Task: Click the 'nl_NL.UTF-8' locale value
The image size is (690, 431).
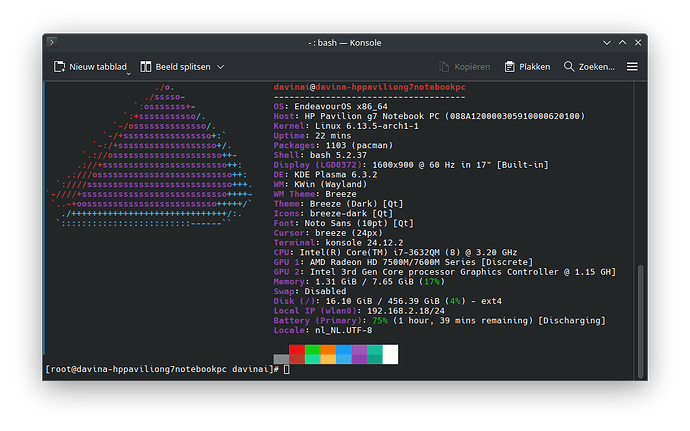Action: [x=344, y=330]
